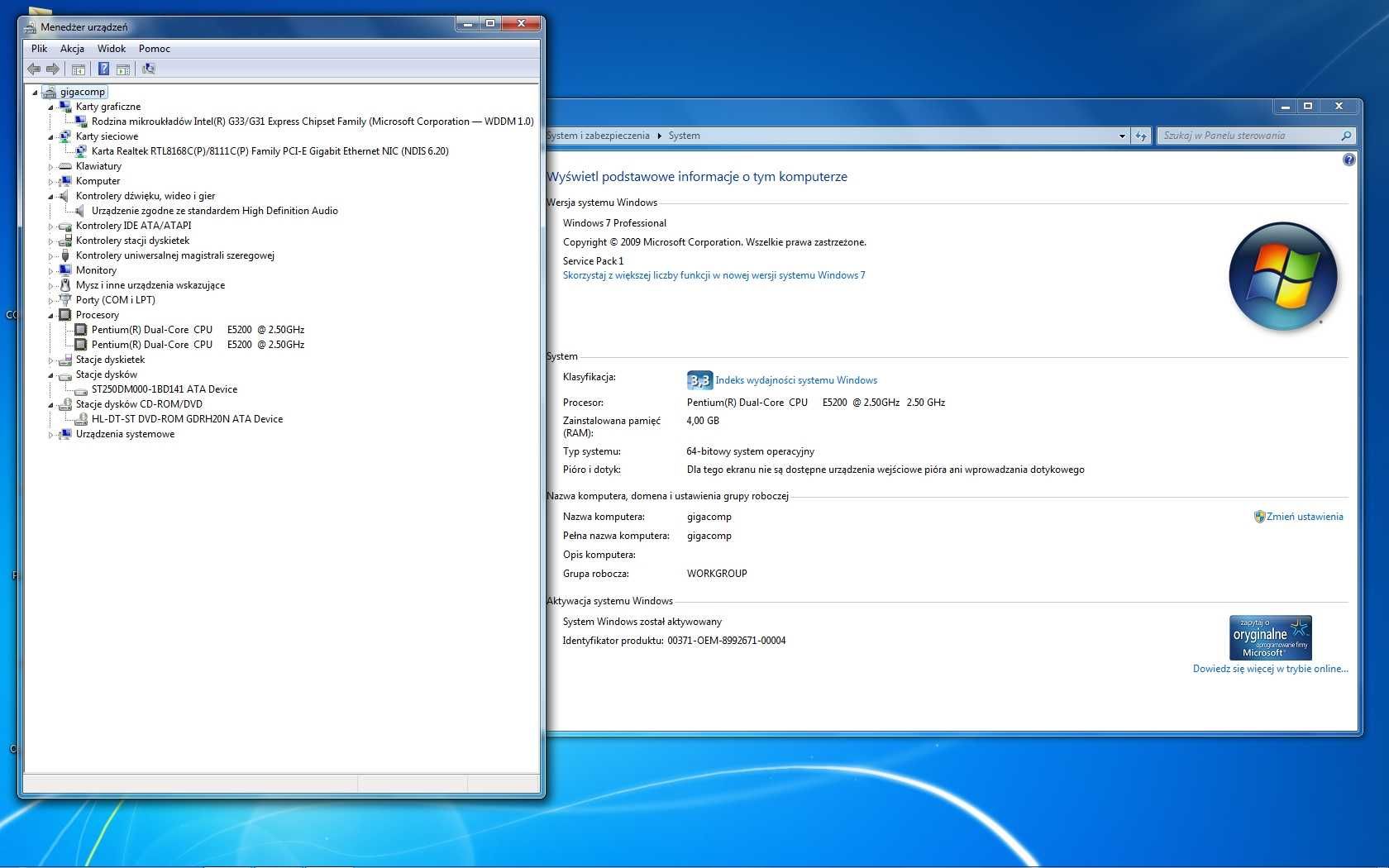
Task: Expand the Monitory branch
Action: (50, 271)
